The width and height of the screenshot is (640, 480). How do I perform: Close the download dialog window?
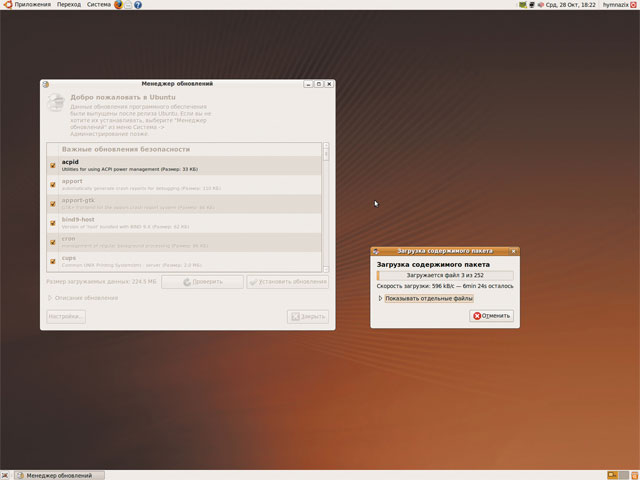pos(513,251)
